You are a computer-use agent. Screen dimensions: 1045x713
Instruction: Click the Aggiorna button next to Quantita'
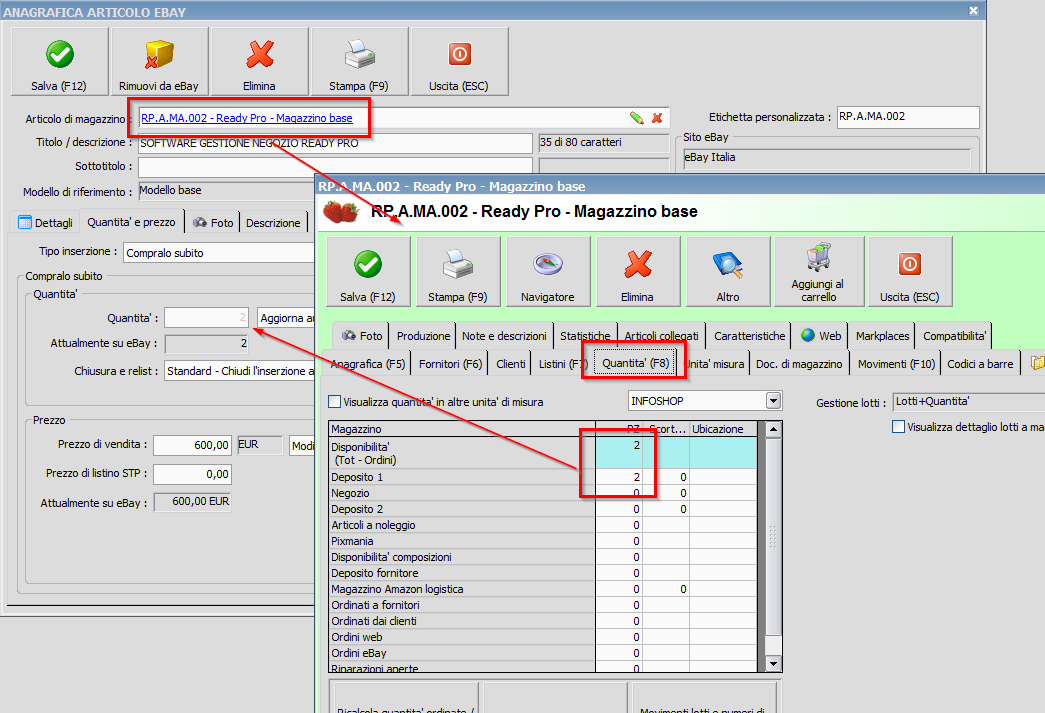pos(286,318)
